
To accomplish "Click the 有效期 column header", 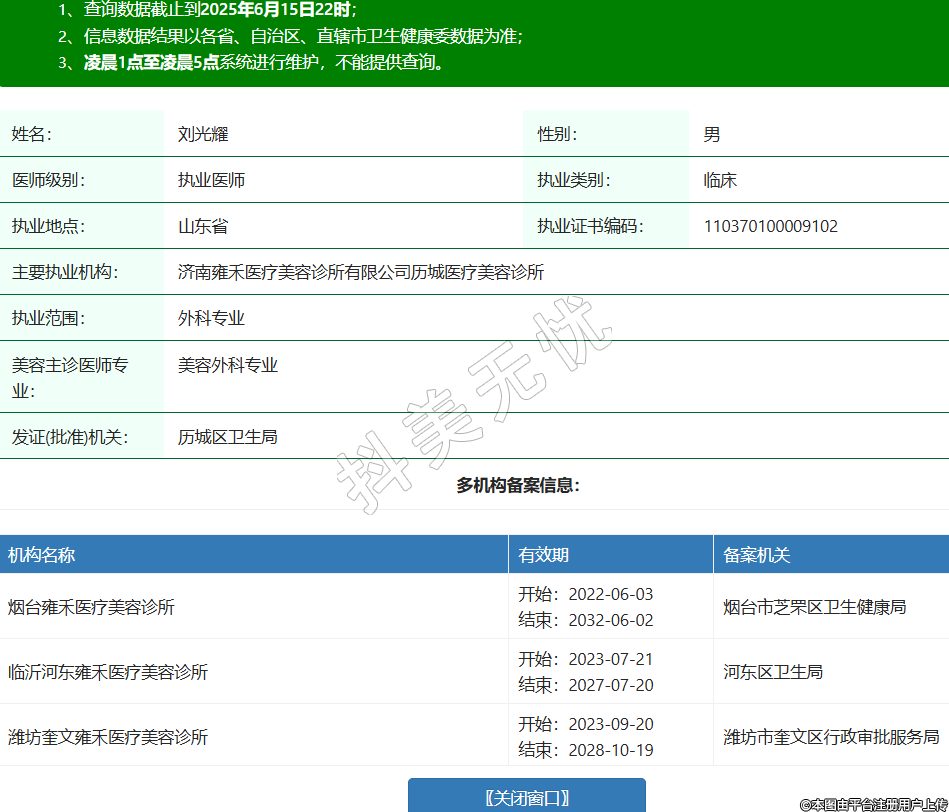I will pos(544,555).
